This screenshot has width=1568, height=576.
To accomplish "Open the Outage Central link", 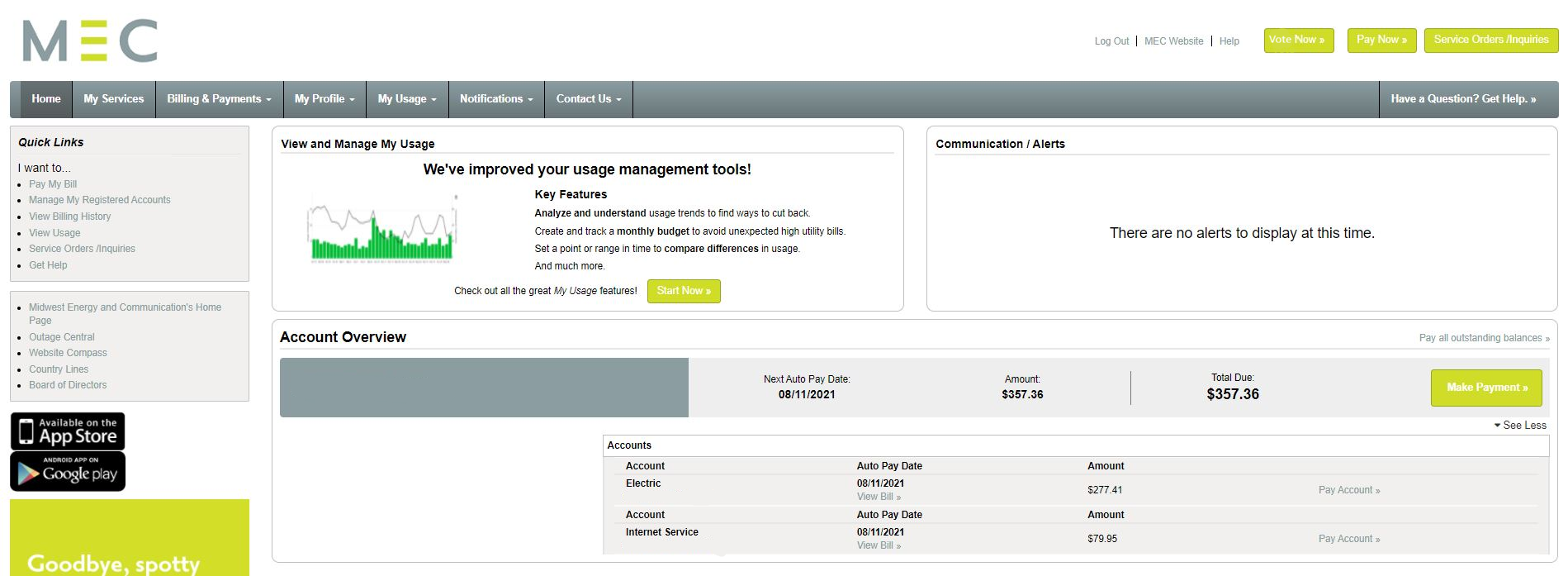I will [x=62, y=337].
